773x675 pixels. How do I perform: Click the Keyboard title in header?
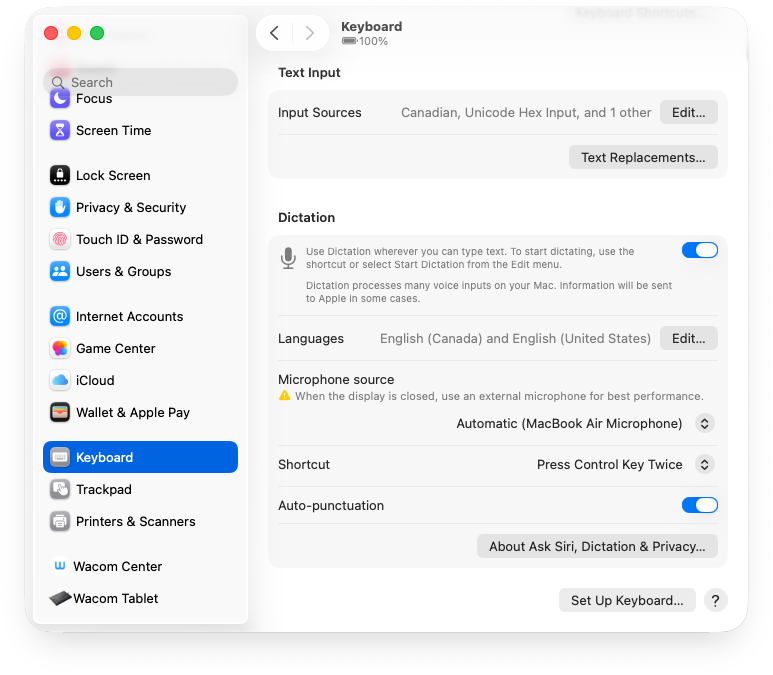tap(372, 27)
